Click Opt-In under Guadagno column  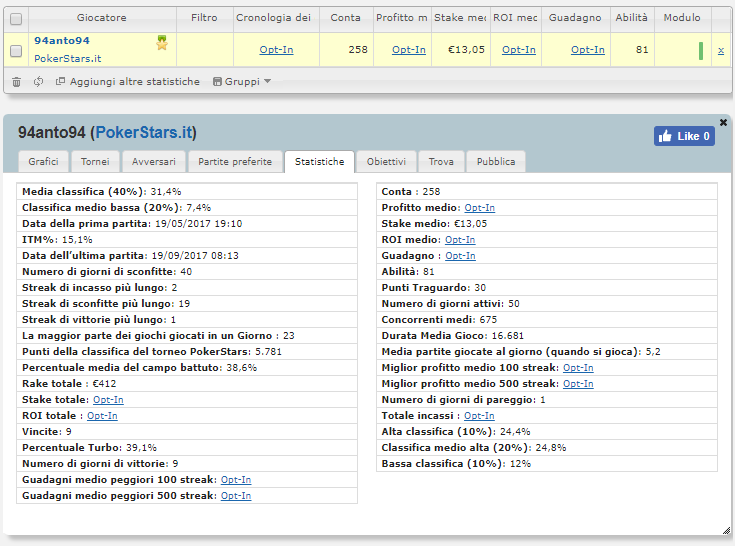click(x=587, y=50)
